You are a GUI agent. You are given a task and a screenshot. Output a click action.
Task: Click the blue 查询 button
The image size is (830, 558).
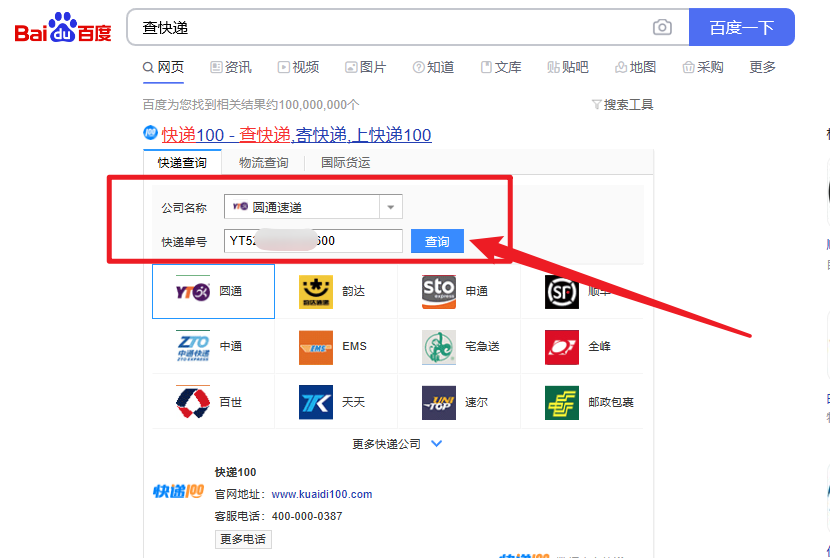(437, 241)
